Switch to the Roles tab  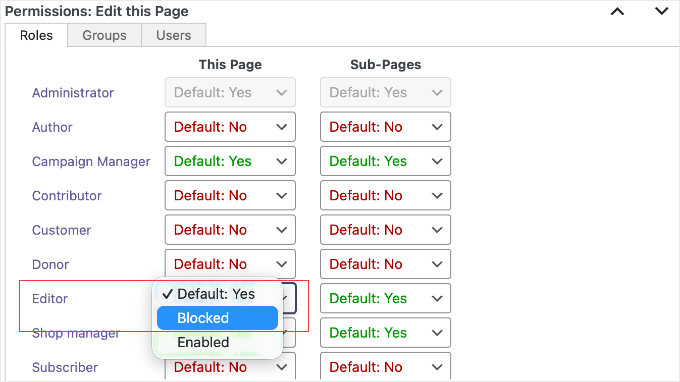[x=36, y=35]
